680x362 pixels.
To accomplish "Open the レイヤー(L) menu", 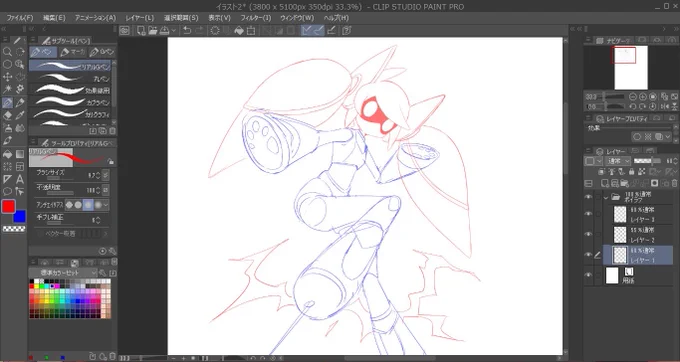I will 140,18.
